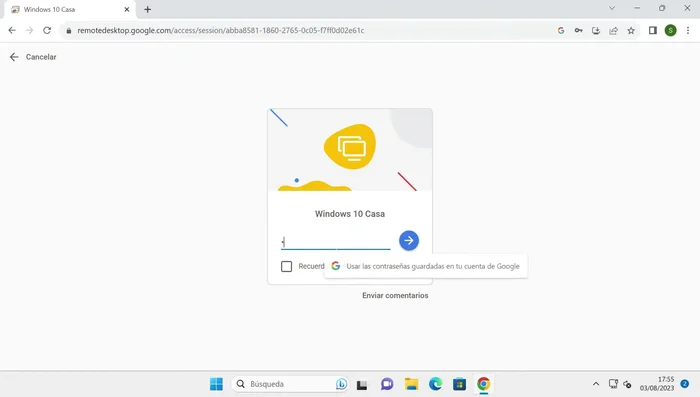Open notification badge with 2
700x397 pixels.
tap(685, 384)
